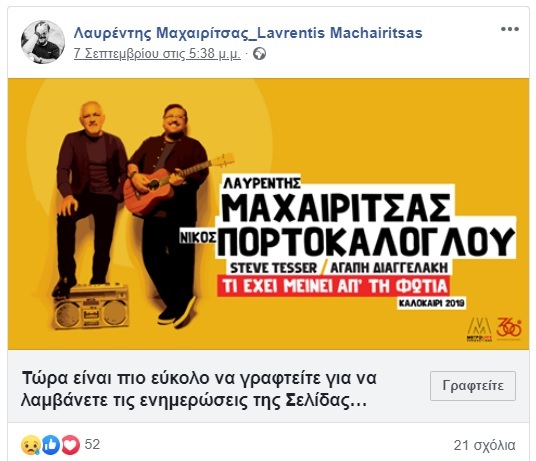The image size is (536, 461).
Task: Click the red heart love reaction icon
Action: (70, 445)
